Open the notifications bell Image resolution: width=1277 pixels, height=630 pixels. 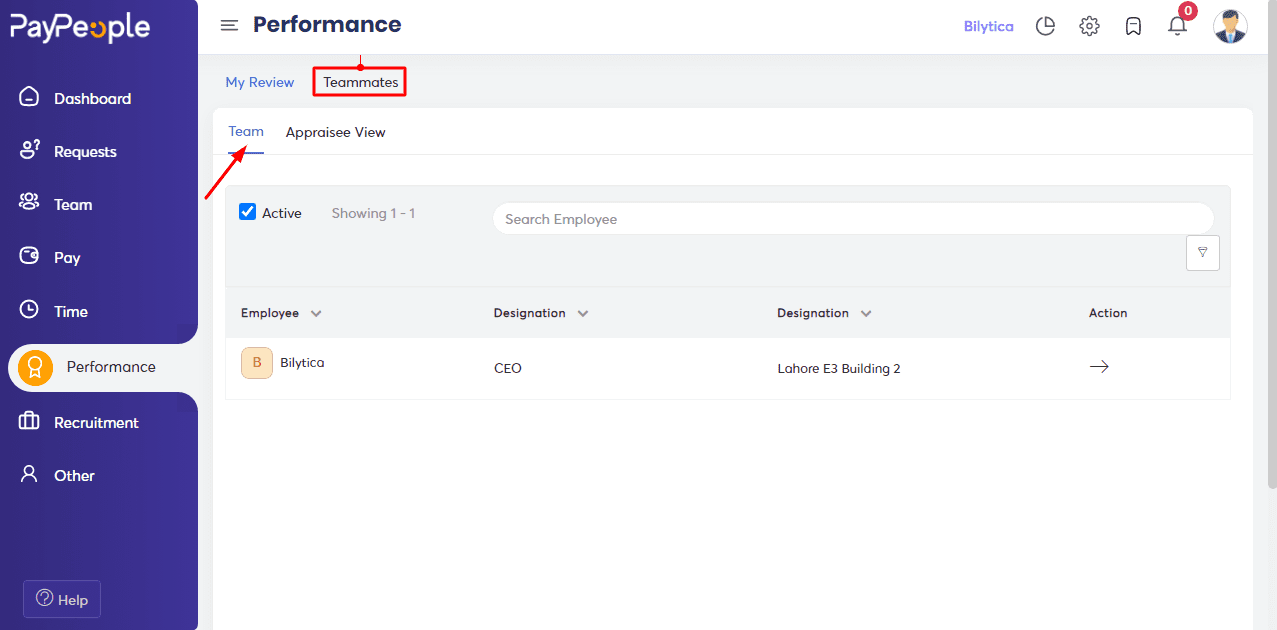coord(1177,27)
